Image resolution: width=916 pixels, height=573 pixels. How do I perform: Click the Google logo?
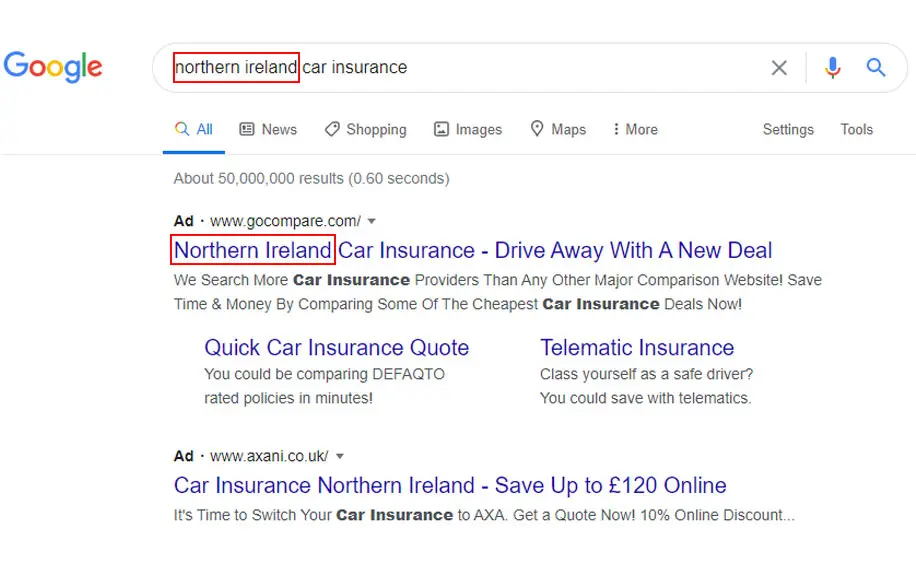pos(53,67)
